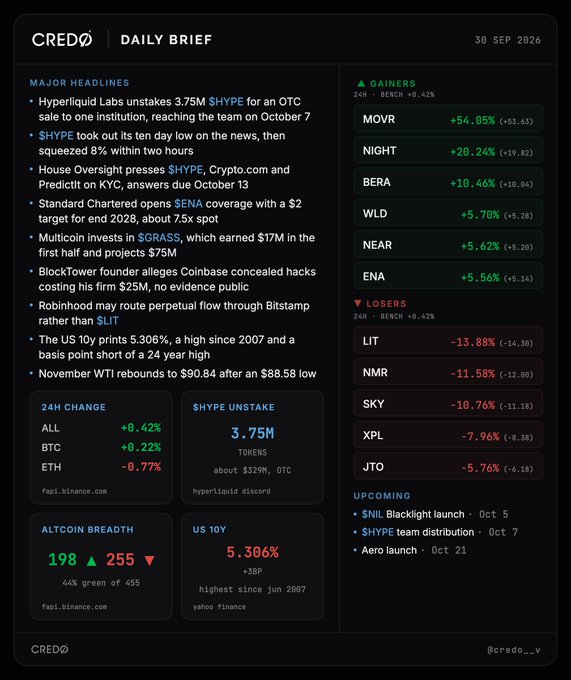Select the SKY loser row
The image size is (571, 680).
(448, 404)
